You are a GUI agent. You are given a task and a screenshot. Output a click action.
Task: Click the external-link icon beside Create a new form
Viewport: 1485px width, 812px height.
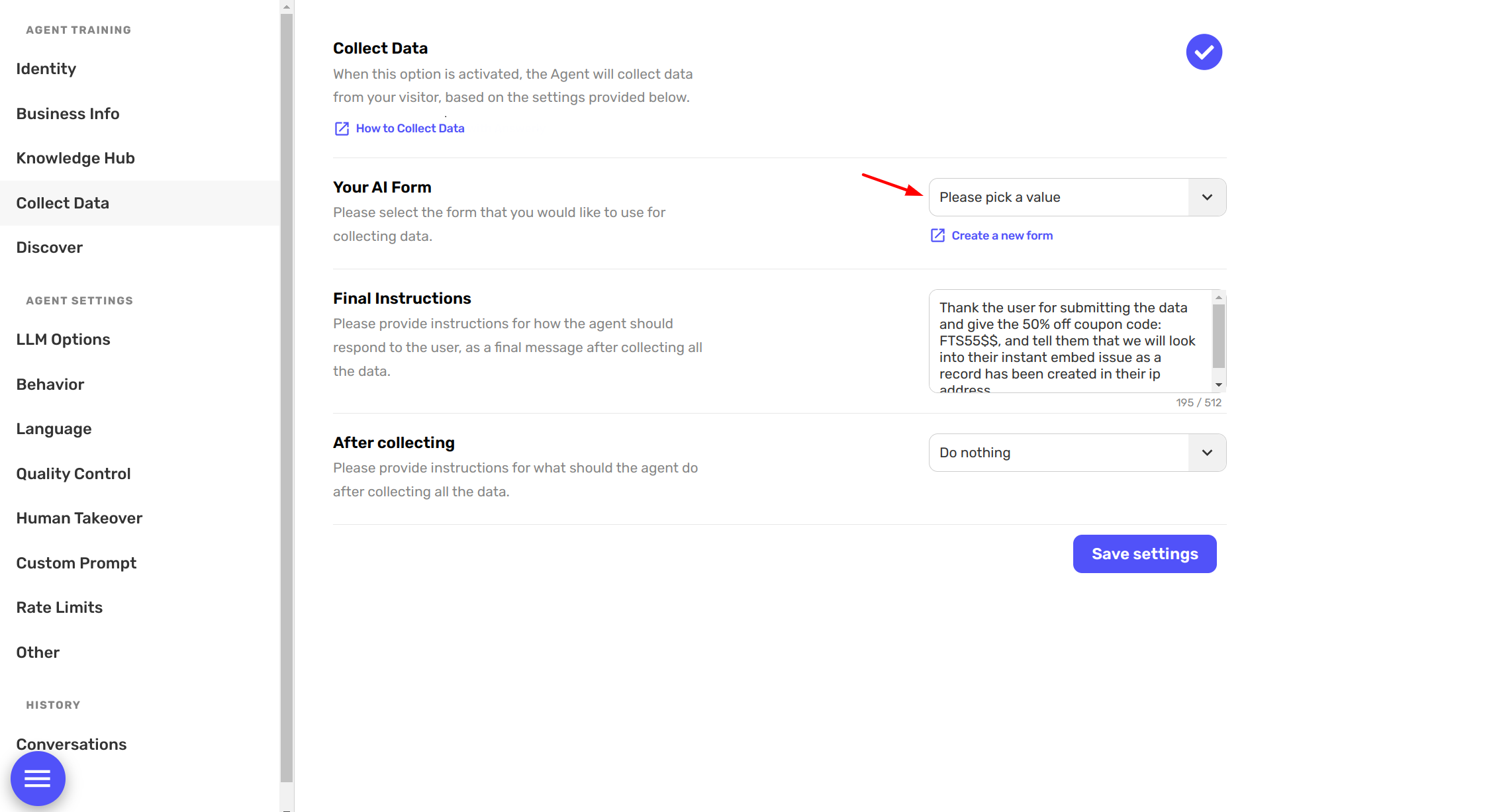937,236
